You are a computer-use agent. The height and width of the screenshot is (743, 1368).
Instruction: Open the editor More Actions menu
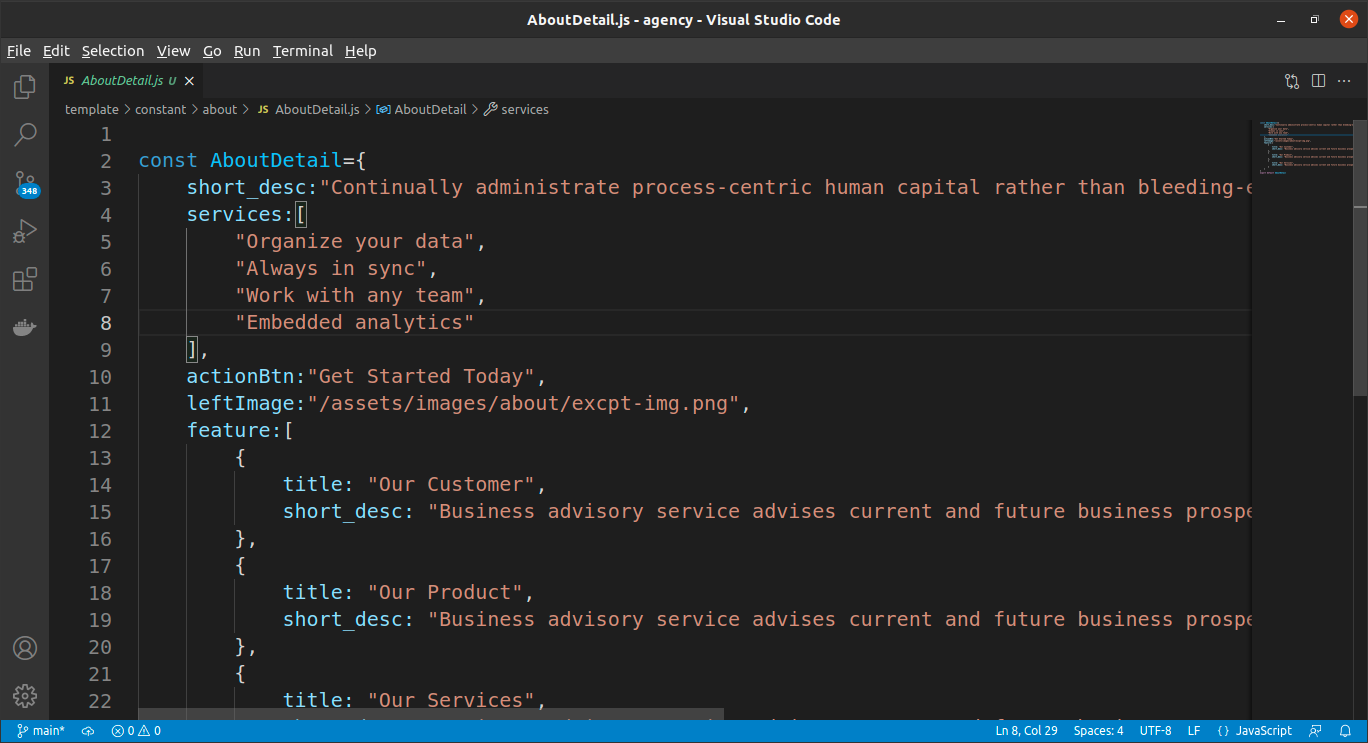tap(1345, 81)
